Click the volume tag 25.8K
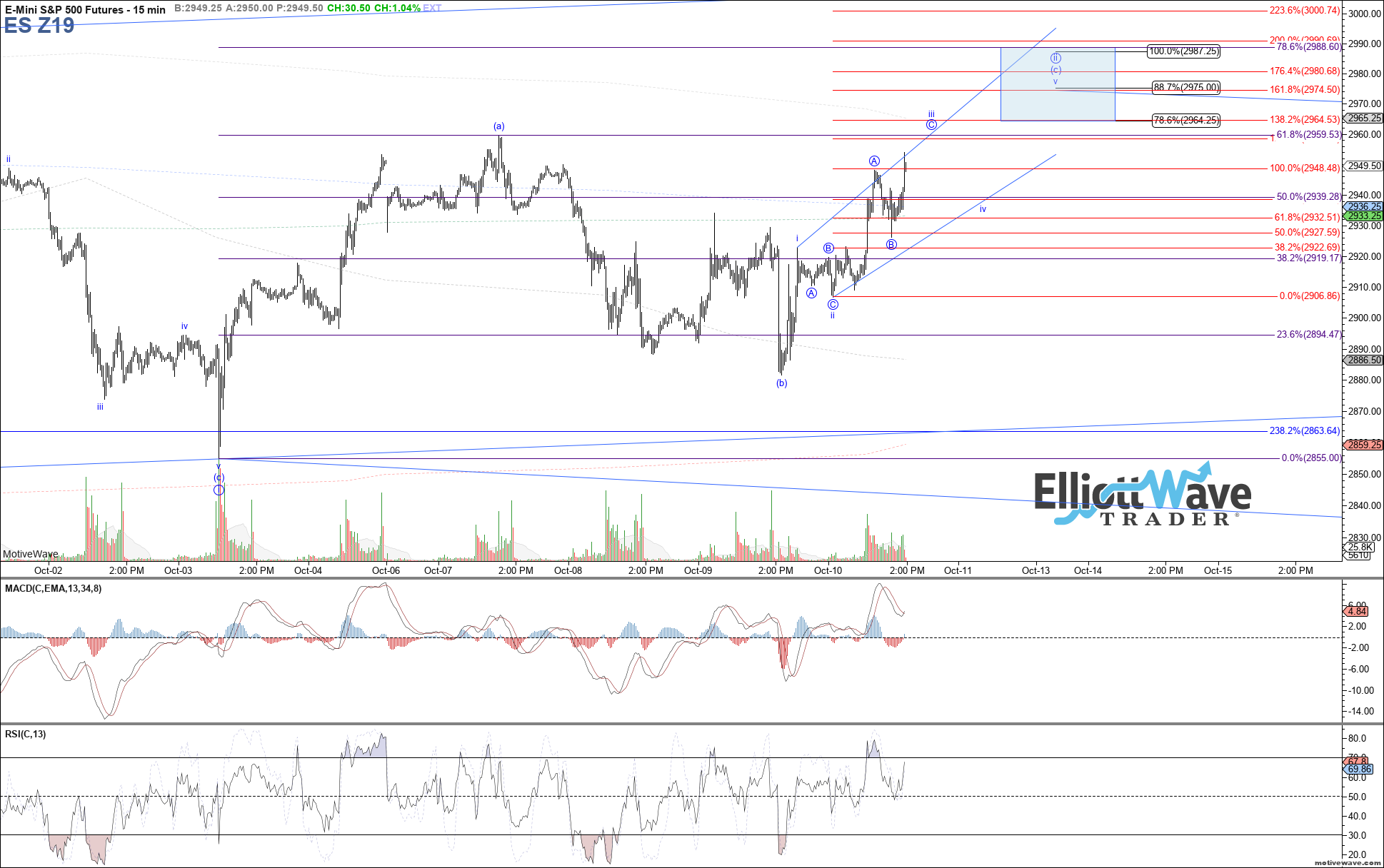The width and height of the screenshot is (1384, 868). pyautogui.click(x=1358, y=547)
